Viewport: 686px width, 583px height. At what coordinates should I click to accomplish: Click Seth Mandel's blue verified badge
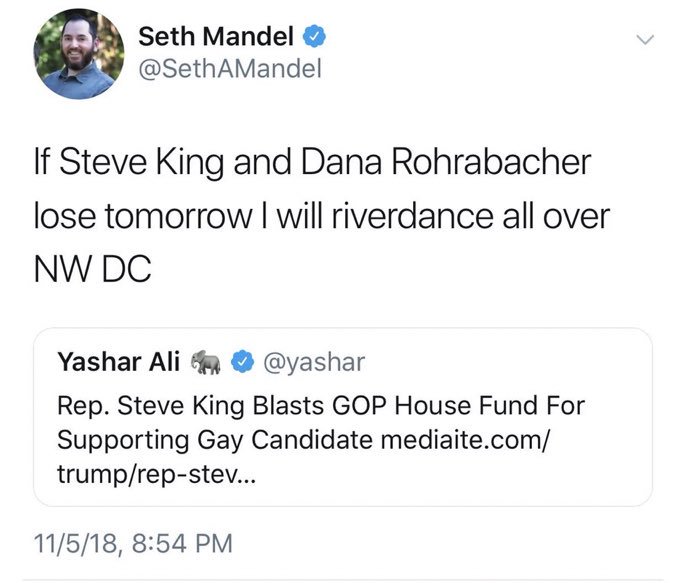click(315, 36)
